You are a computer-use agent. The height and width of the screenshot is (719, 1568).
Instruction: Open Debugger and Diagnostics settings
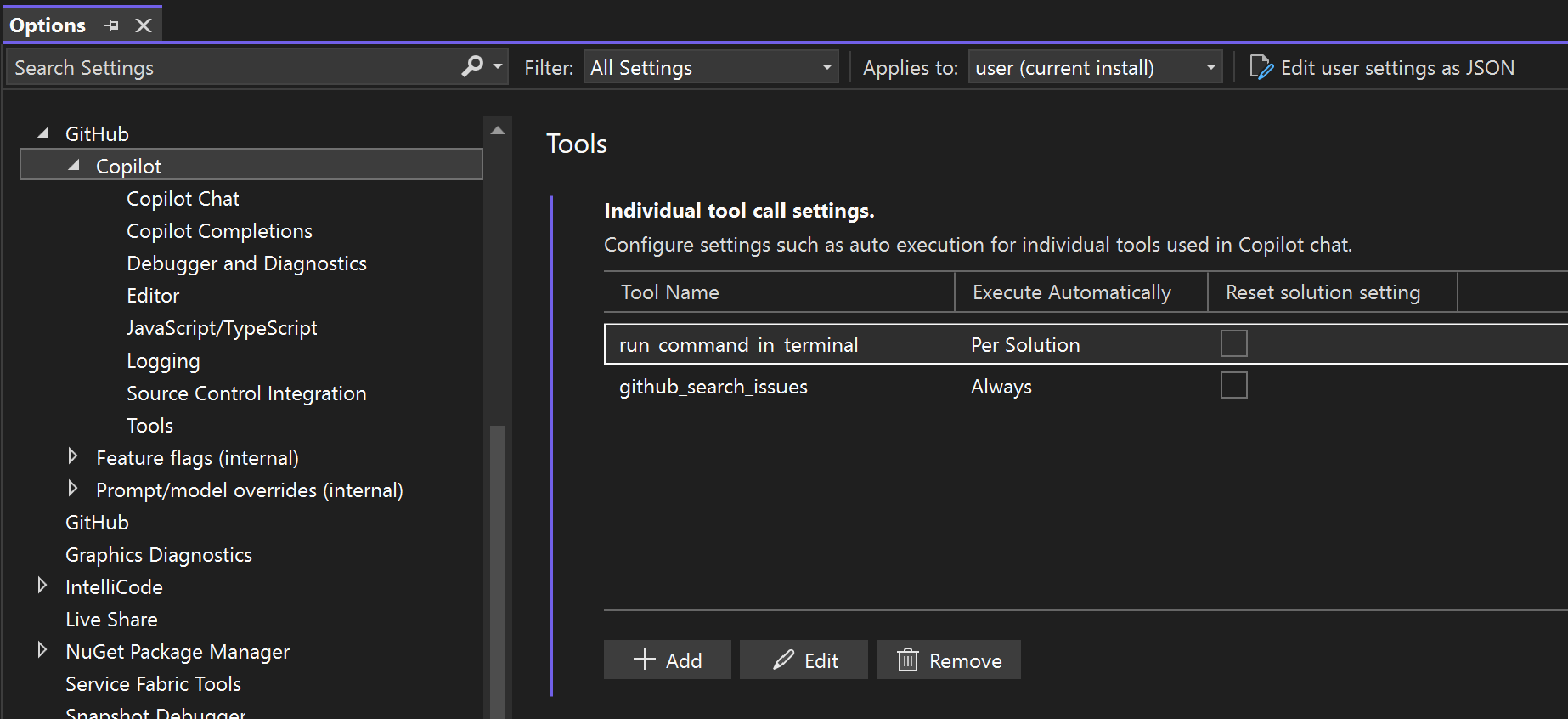[x=246, y=263]
